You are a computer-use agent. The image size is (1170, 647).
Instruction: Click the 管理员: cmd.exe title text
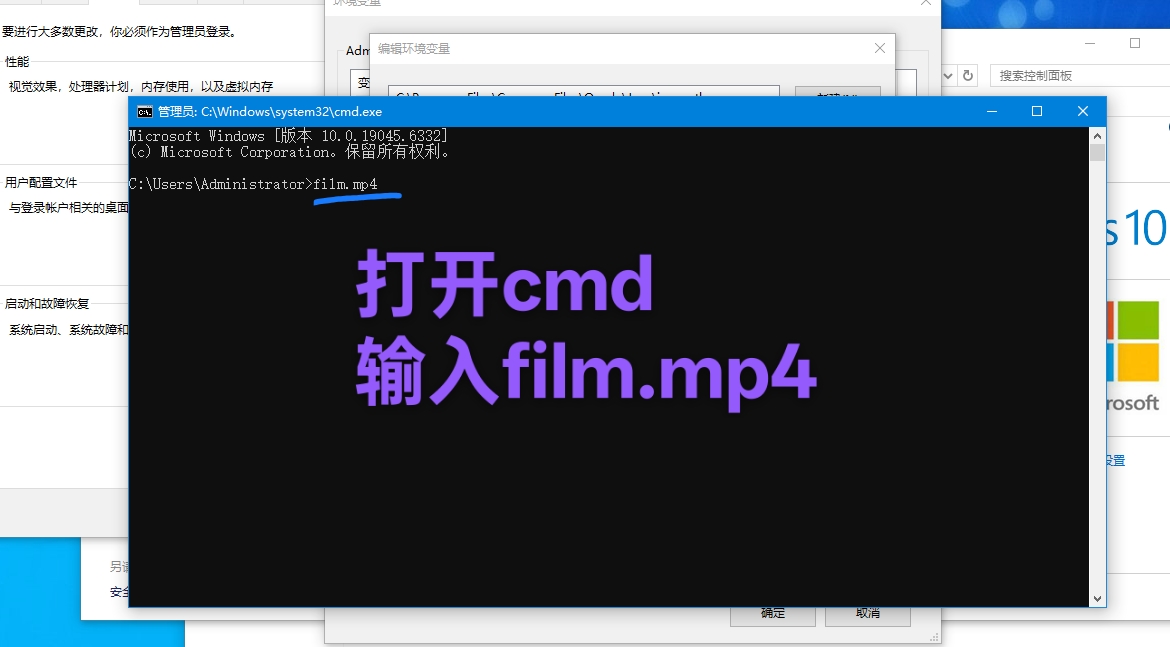270,112
